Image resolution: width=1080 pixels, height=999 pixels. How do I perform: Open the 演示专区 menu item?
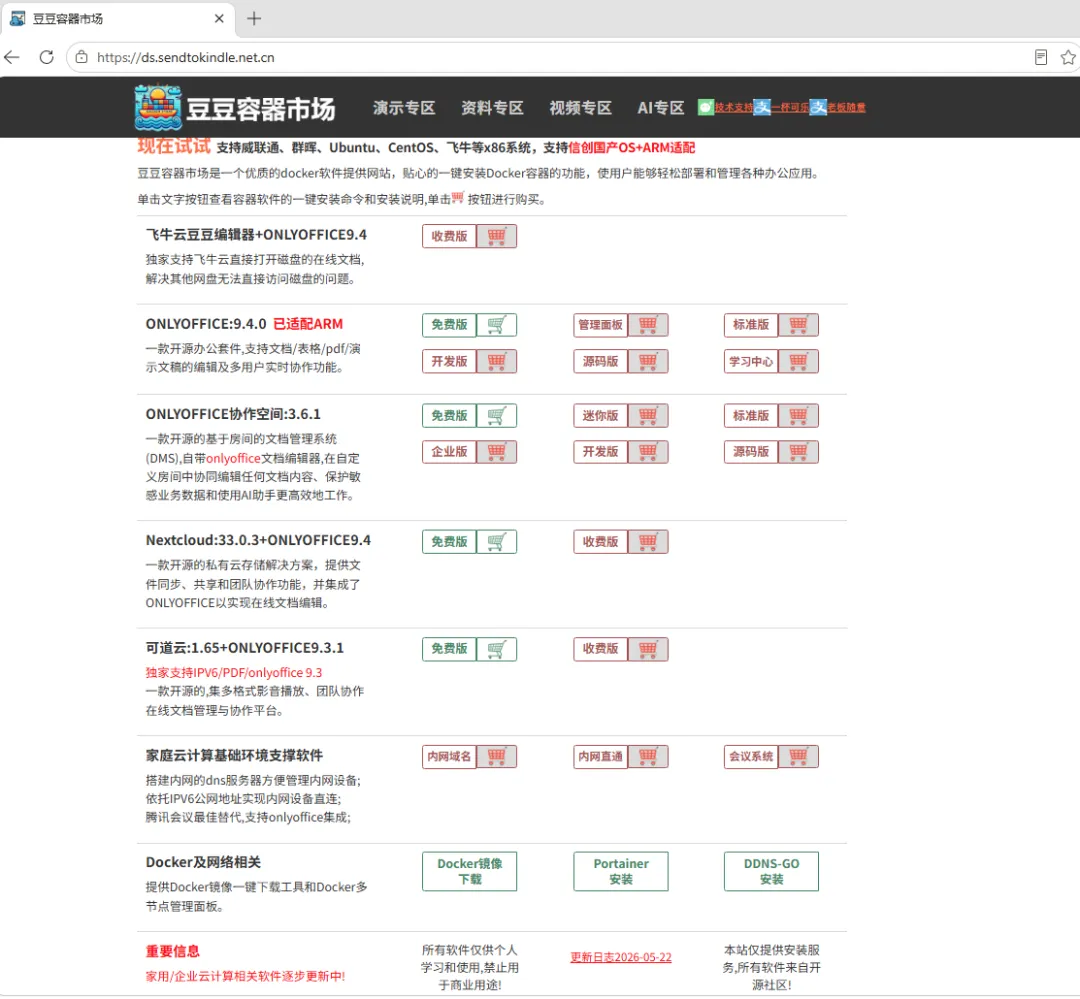pos(404,108)
